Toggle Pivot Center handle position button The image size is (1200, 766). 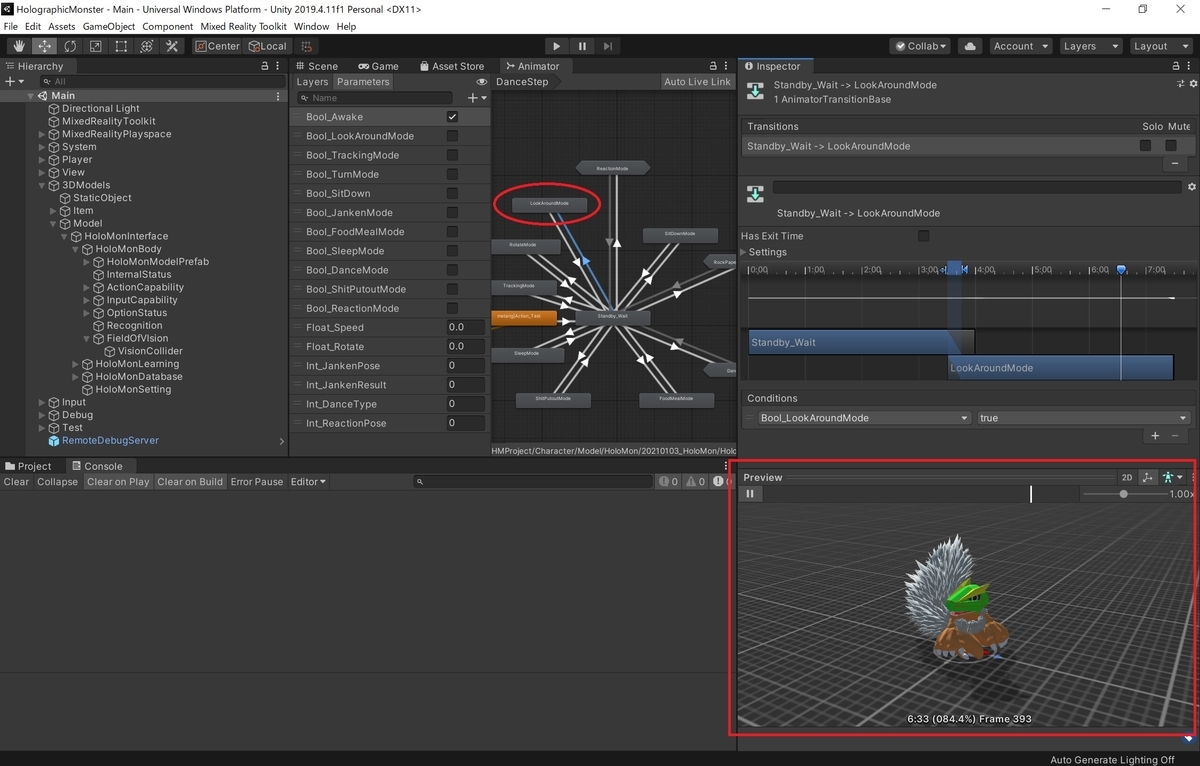click(x=217, y=46)
